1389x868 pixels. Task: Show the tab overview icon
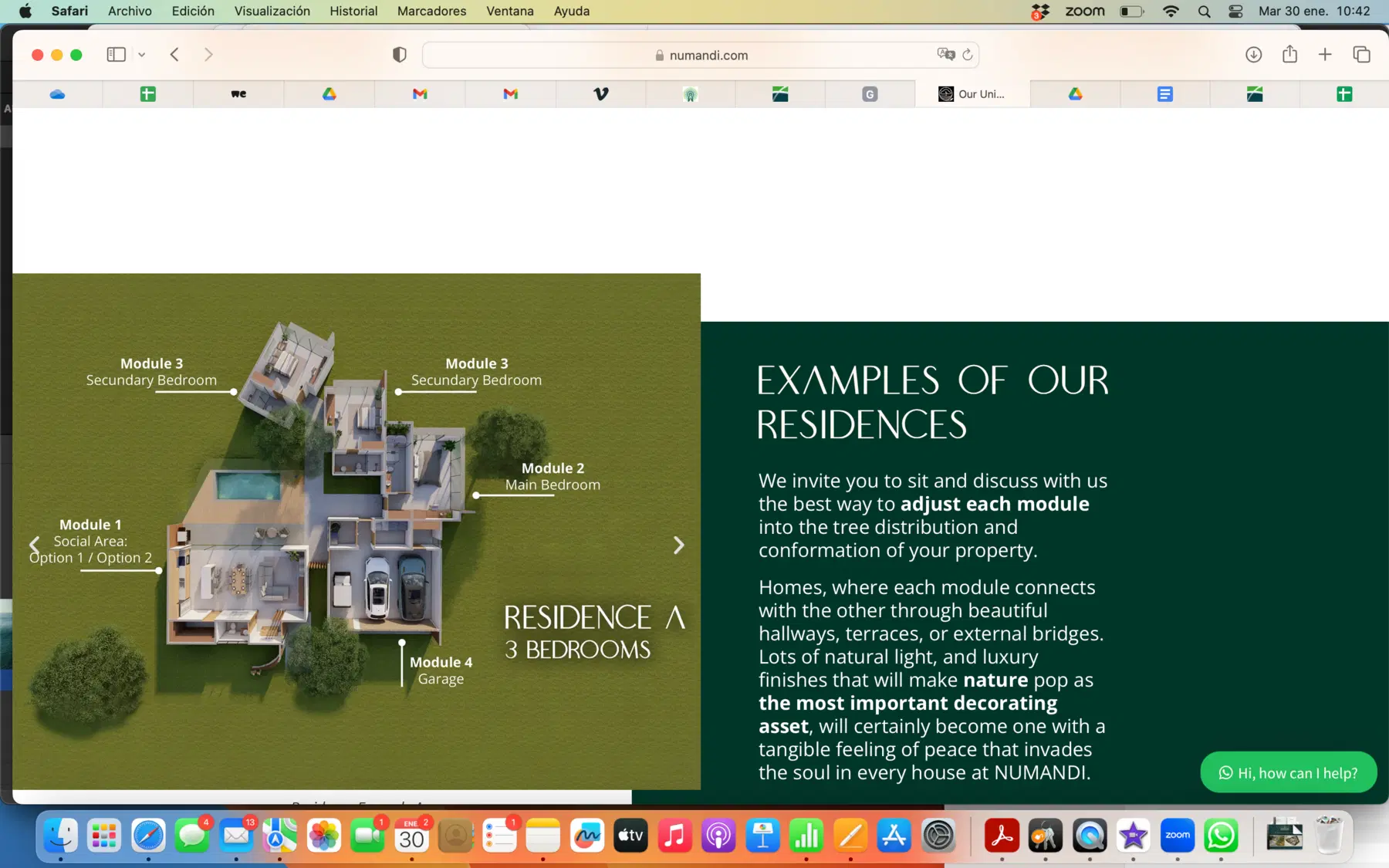pyautogui.click(x=1361, y=55)
